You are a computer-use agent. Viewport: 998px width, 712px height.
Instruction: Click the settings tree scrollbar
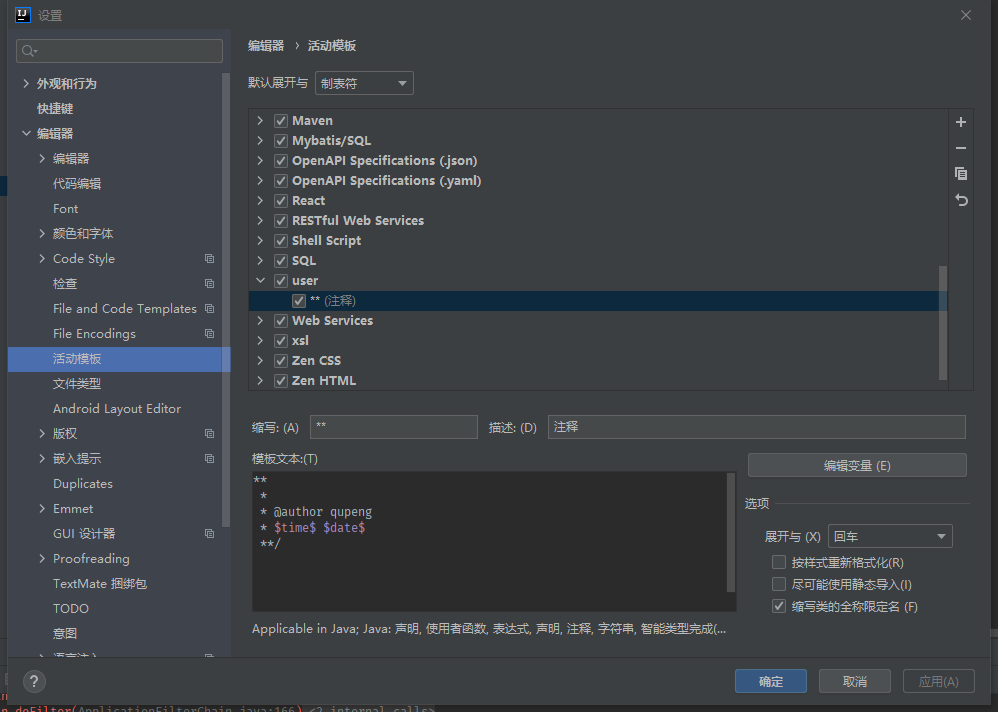pyautogui.click(x=225, y=299)
